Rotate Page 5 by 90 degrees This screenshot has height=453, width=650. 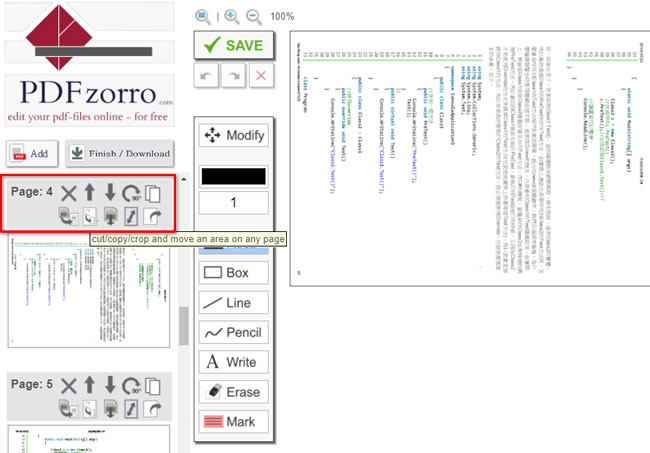(132, 386)
